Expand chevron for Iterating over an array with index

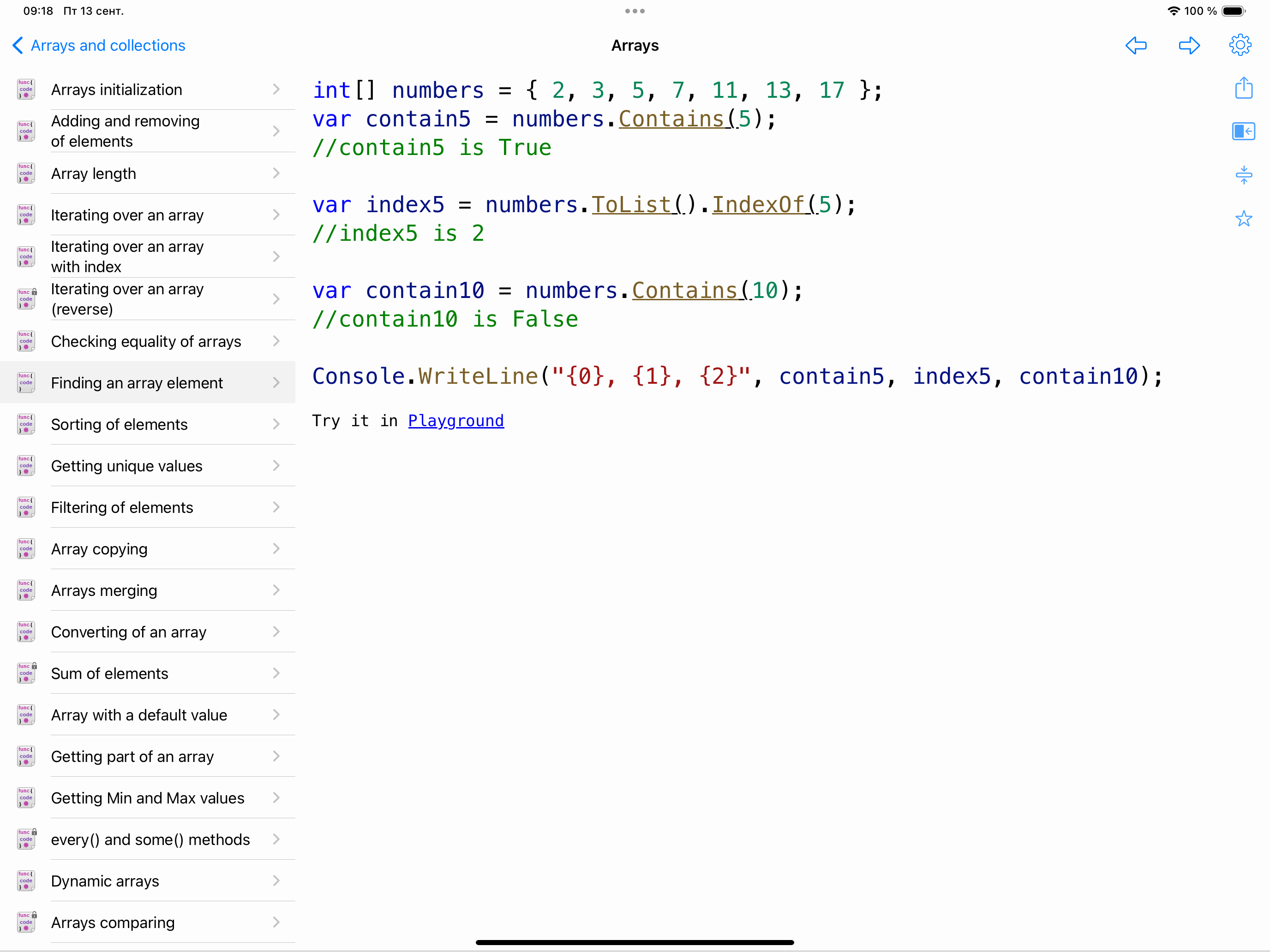pyautogui.click(x=276, y=256)
